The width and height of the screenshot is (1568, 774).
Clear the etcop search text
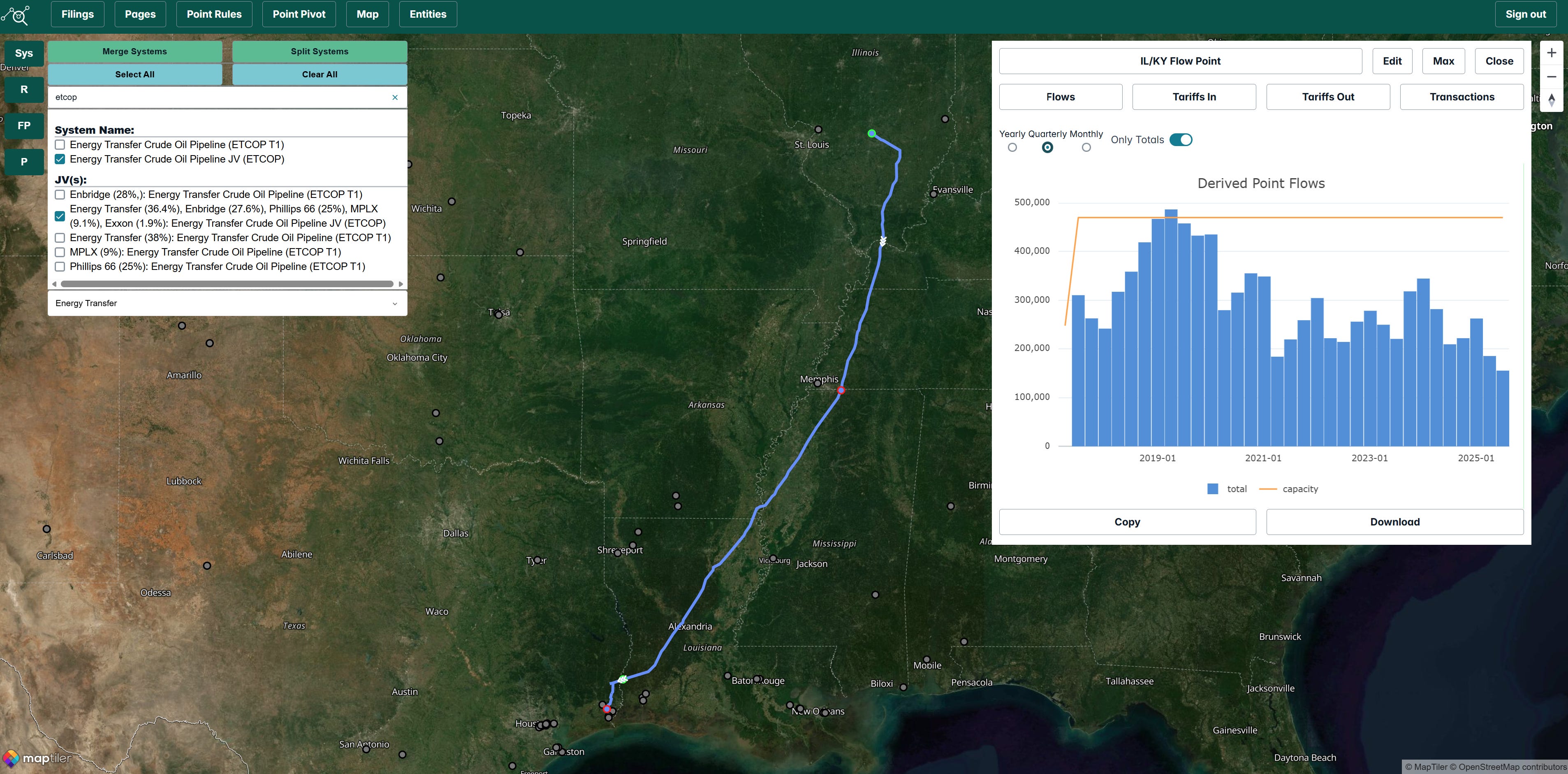[x=395, y=98]
